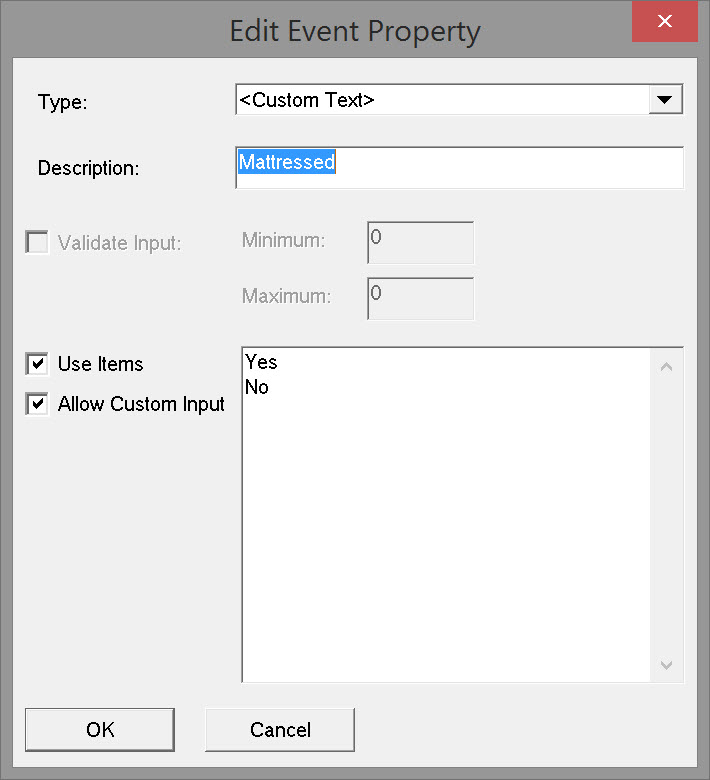Toggle the Validate Input checkbox
This screenshot has height=780, width=710.
[37, 242]
